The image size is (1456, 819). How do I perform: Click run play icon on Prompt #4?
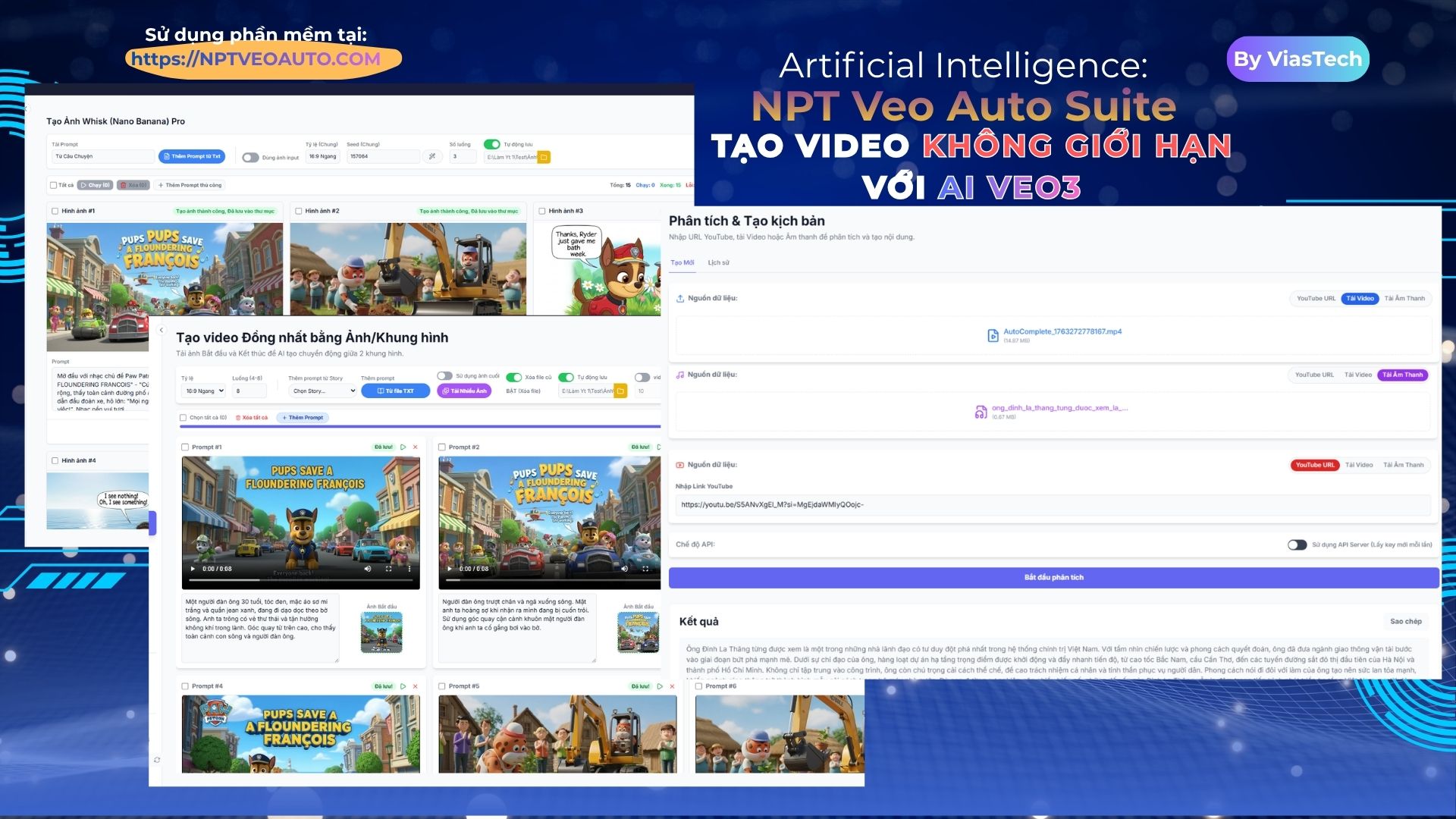[x=403, y=686]
